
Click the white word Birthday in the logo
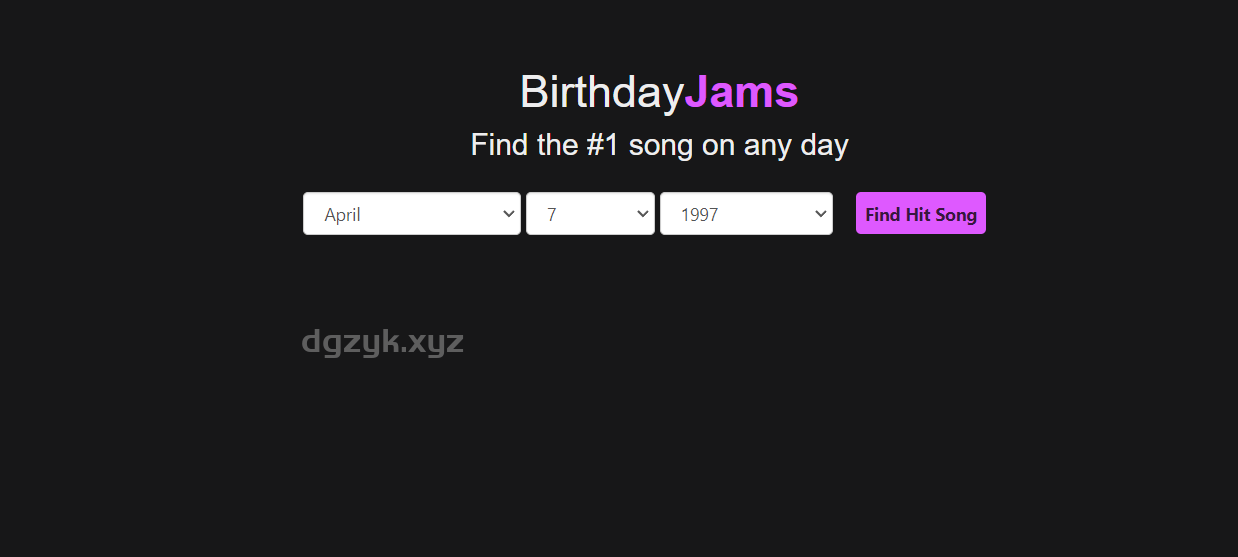(x=601, y=92)
